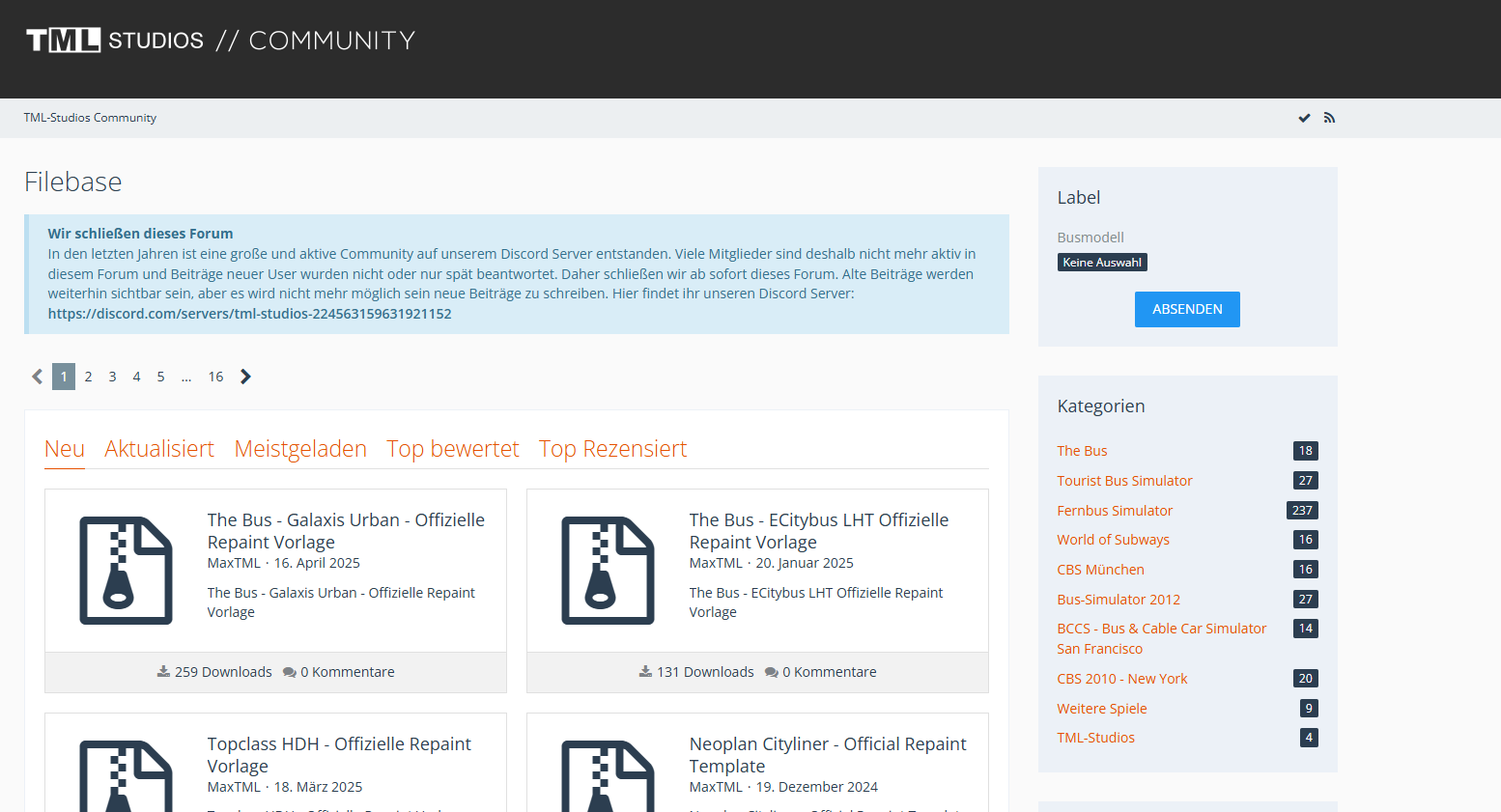The width and height of the screenshot is (1501, 812).
Task: Open the Galaxis Urban zip file icon
Action: 126,570
